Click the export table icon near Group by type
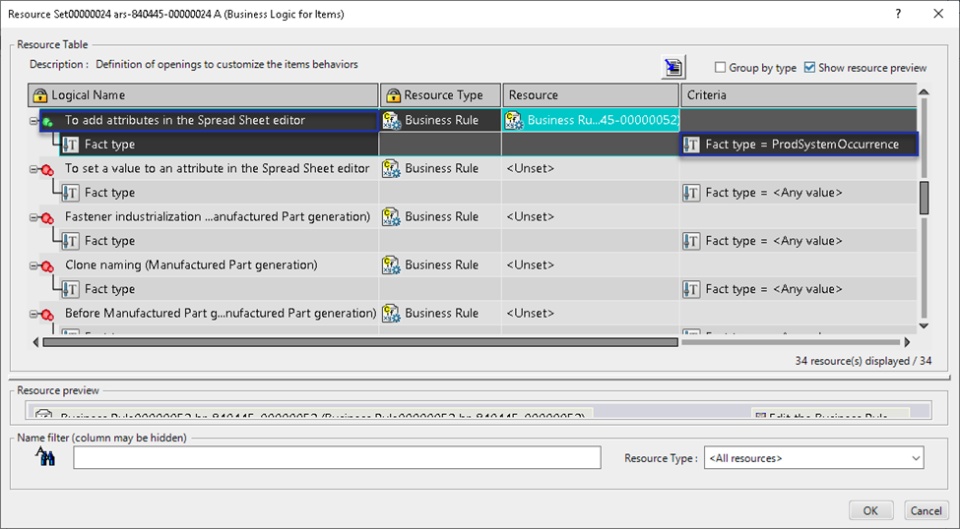Image resolution: width=960 pixels, height=529 pixels. tap(673, 67)
